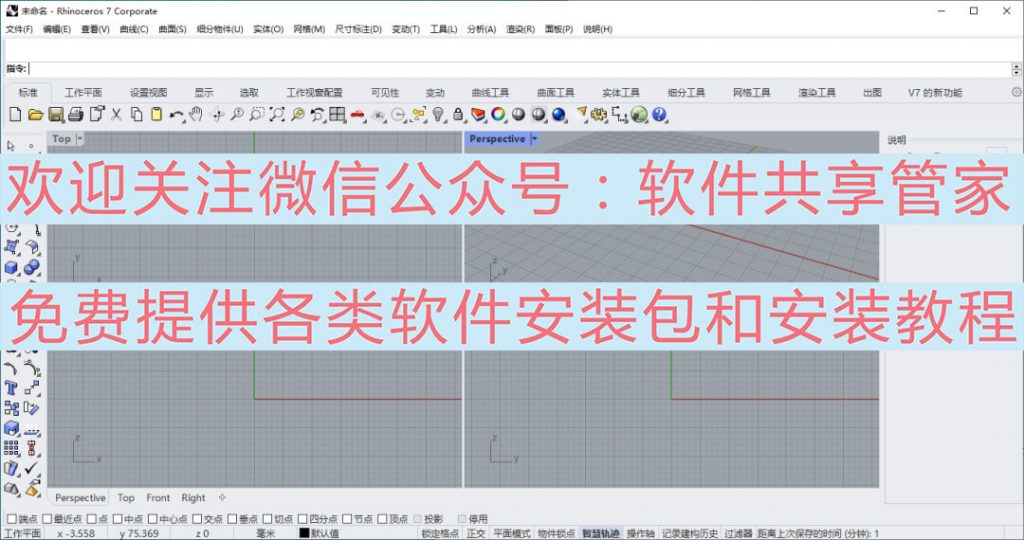Select the Boolean union spheres tool
Screen dimensions: 1024x540
click(31, 267)
